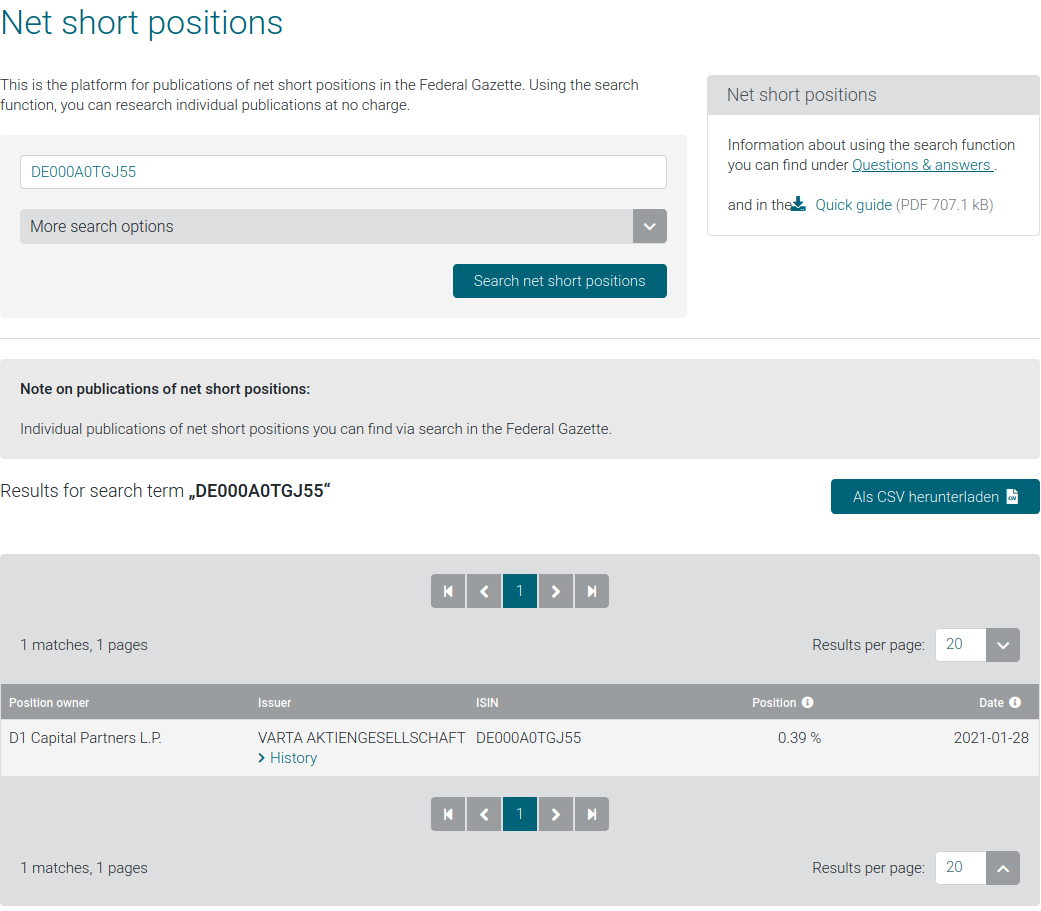The width and height of the screenshot is (1041, 911).
Task: Open the Questions & answers link
Action: click(x=921, y=165)
